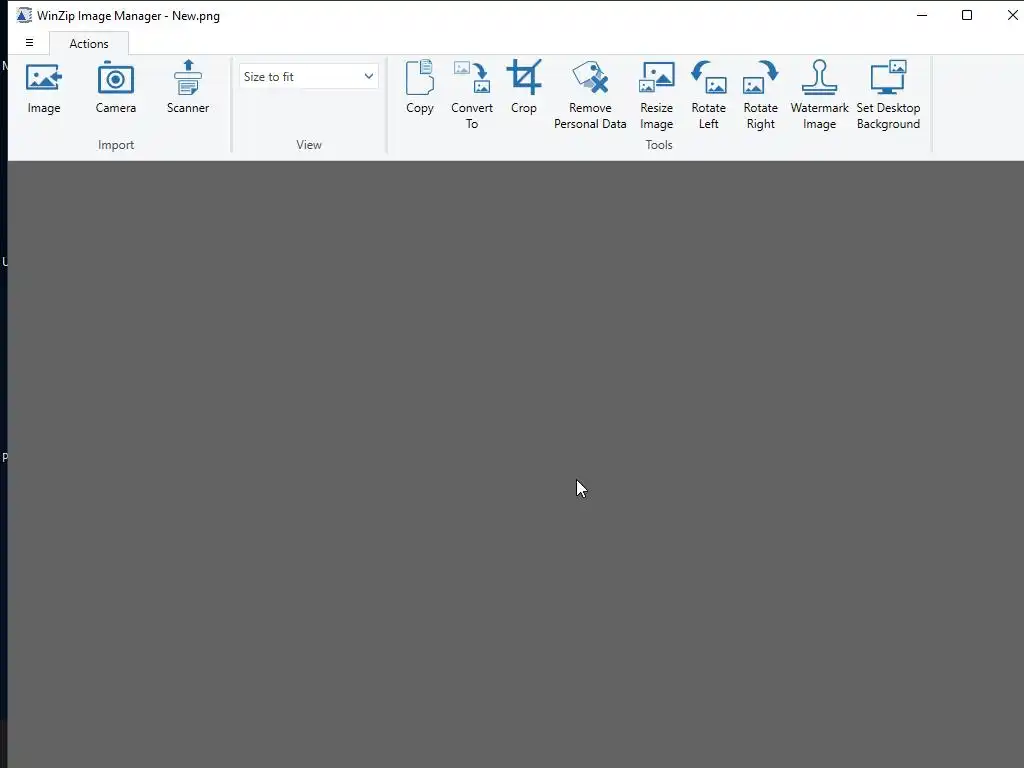Open the Convert To tool
Viewport: 1024px width, 768px height.
pyautogui.click(x=472, y=95)
